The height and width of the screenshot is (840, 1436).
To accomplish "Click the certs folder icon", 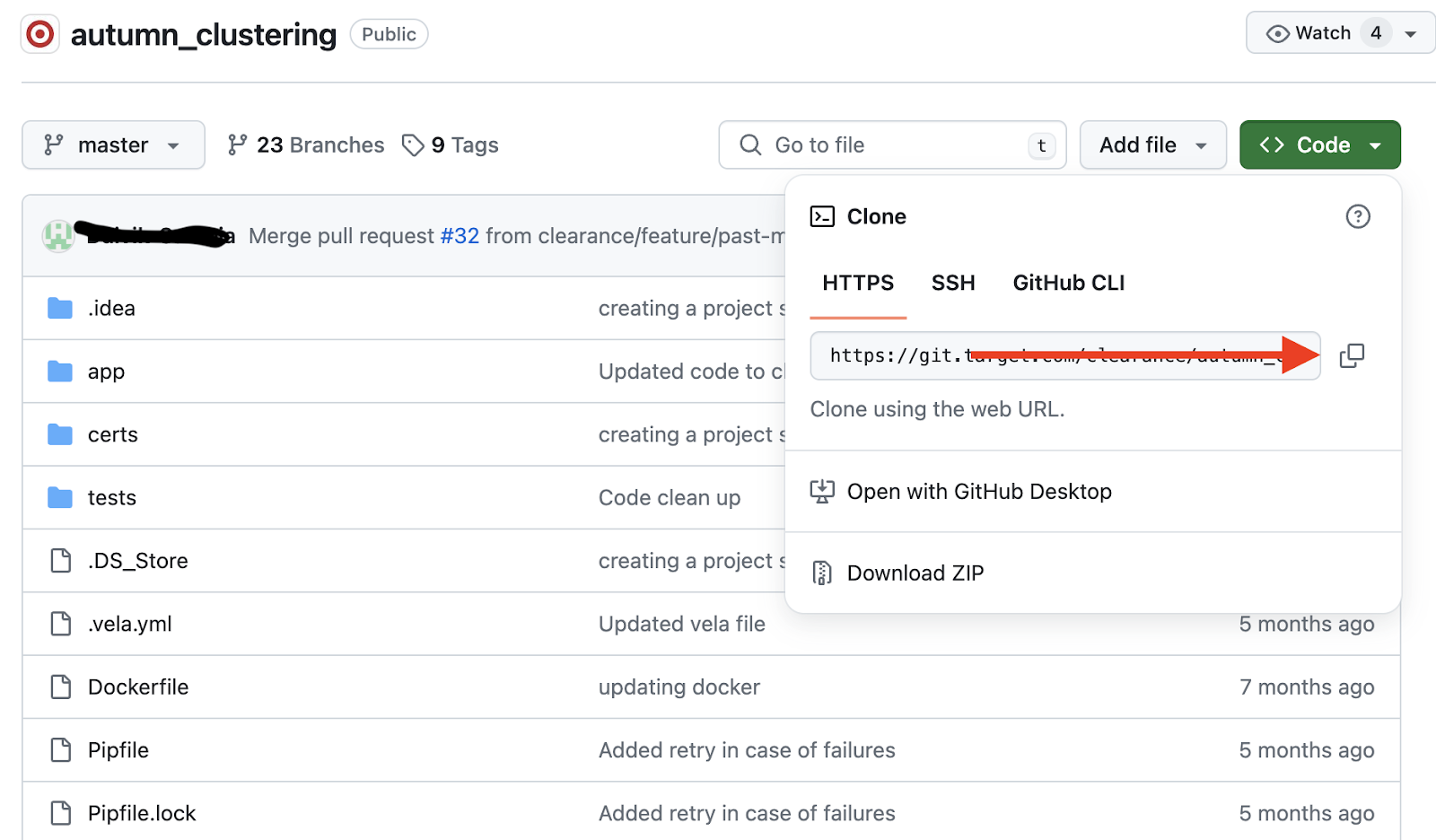I will tap(60, 434).
